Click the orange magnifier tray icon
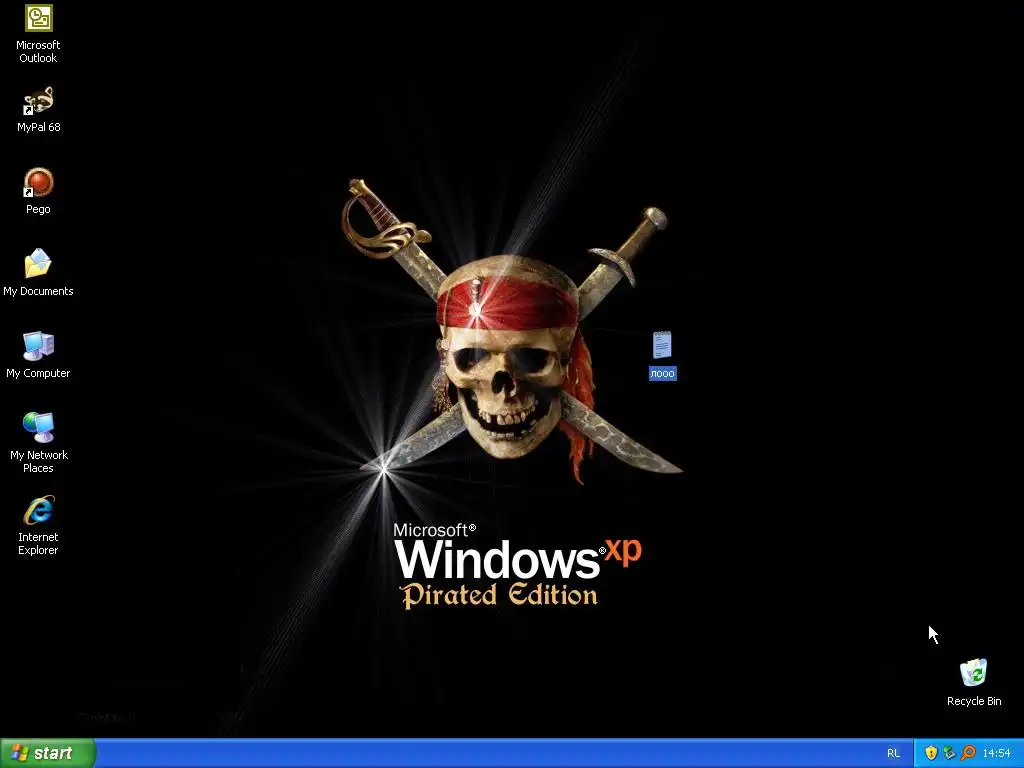 [968, 754]
